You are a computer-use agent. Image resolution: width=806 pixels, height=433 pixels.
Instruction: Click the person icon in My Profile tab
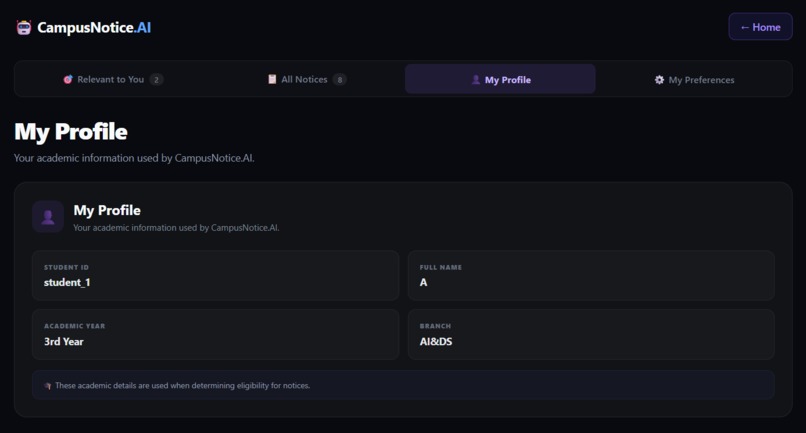pos(475,80)
